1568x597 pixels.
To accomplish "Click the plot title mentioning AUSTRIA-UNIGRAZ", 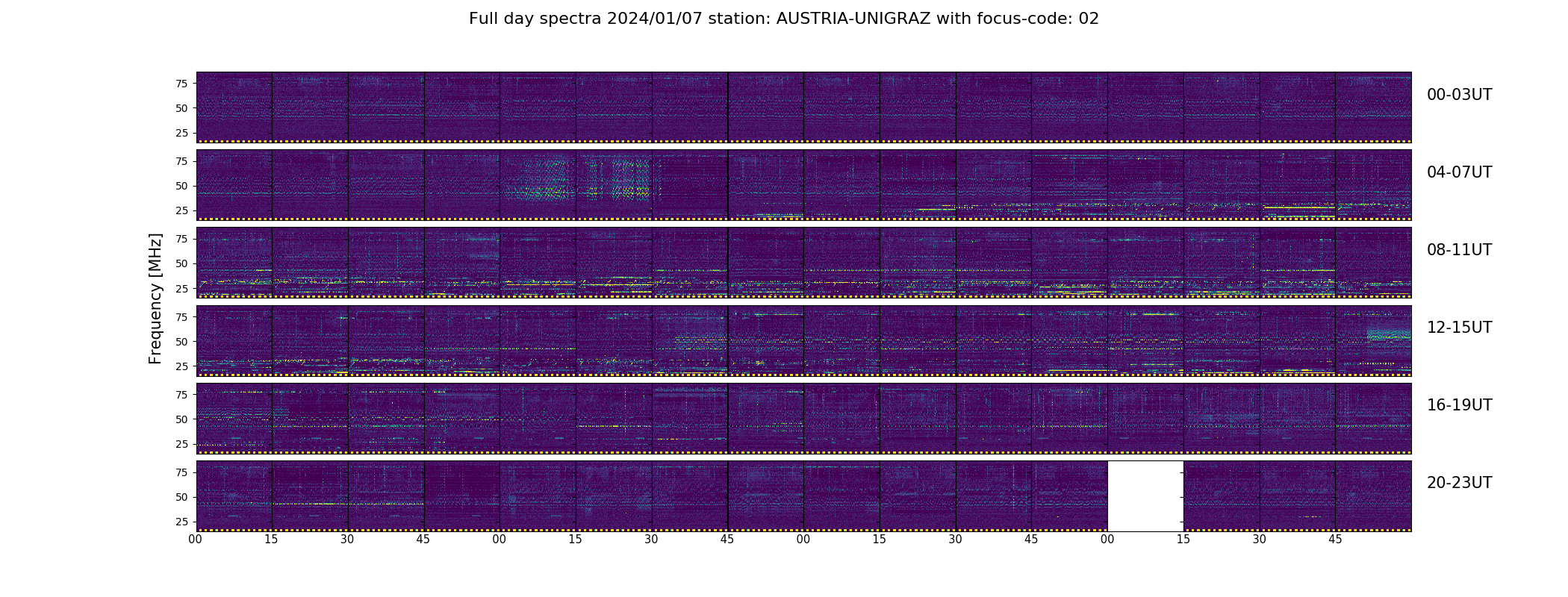I will tap(784, 19).
